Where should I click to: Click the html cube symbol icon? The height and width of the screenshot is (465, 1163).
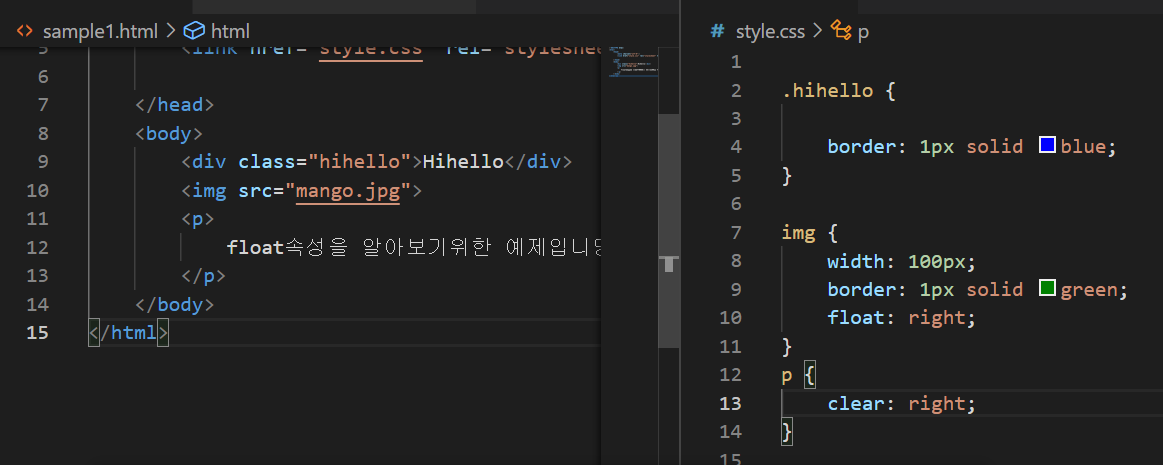point(194,31)
